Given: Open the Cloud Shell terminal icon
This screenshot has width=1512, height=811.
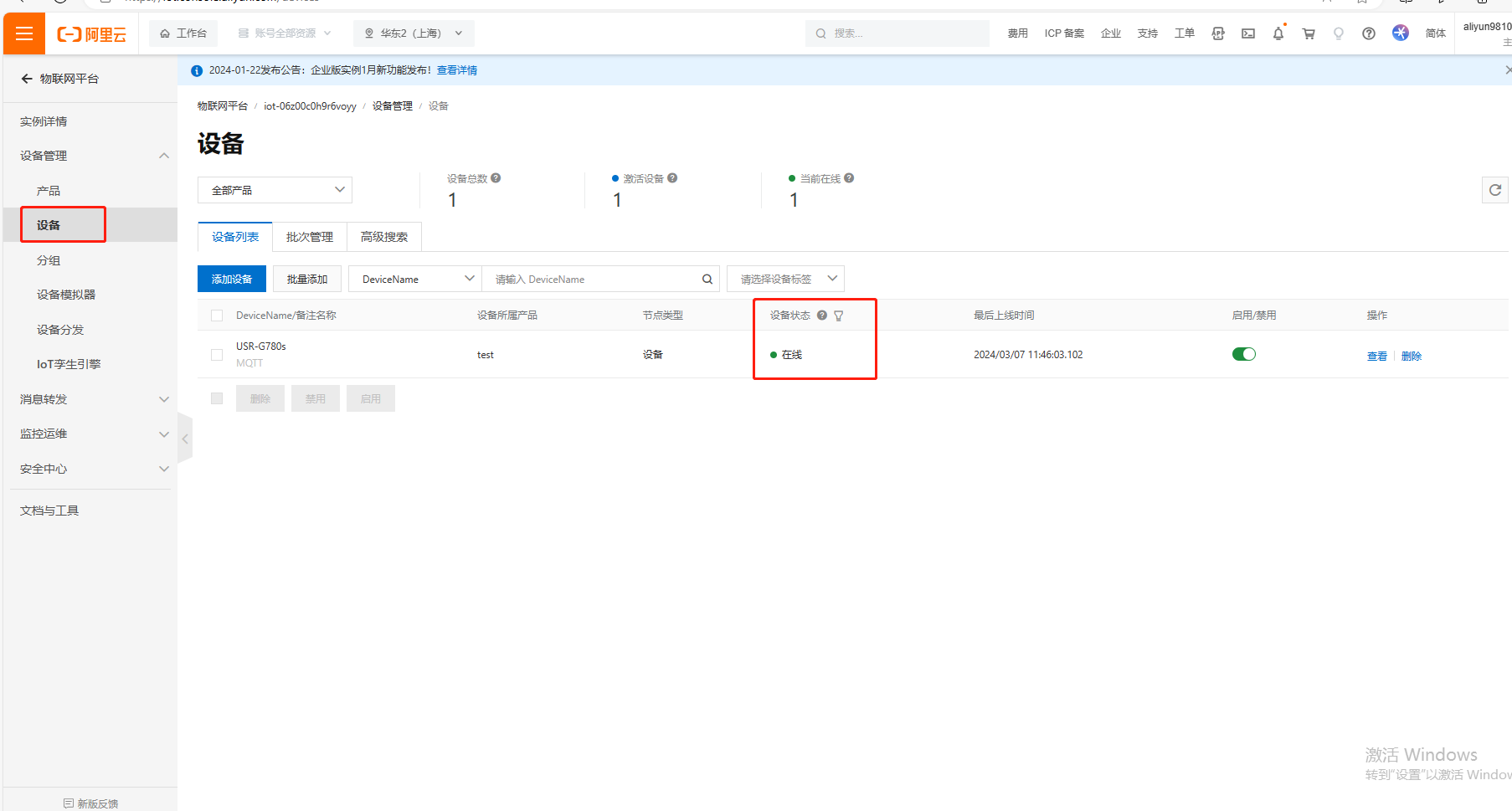Looking at the screenshot, I should tap(1247, 33).
